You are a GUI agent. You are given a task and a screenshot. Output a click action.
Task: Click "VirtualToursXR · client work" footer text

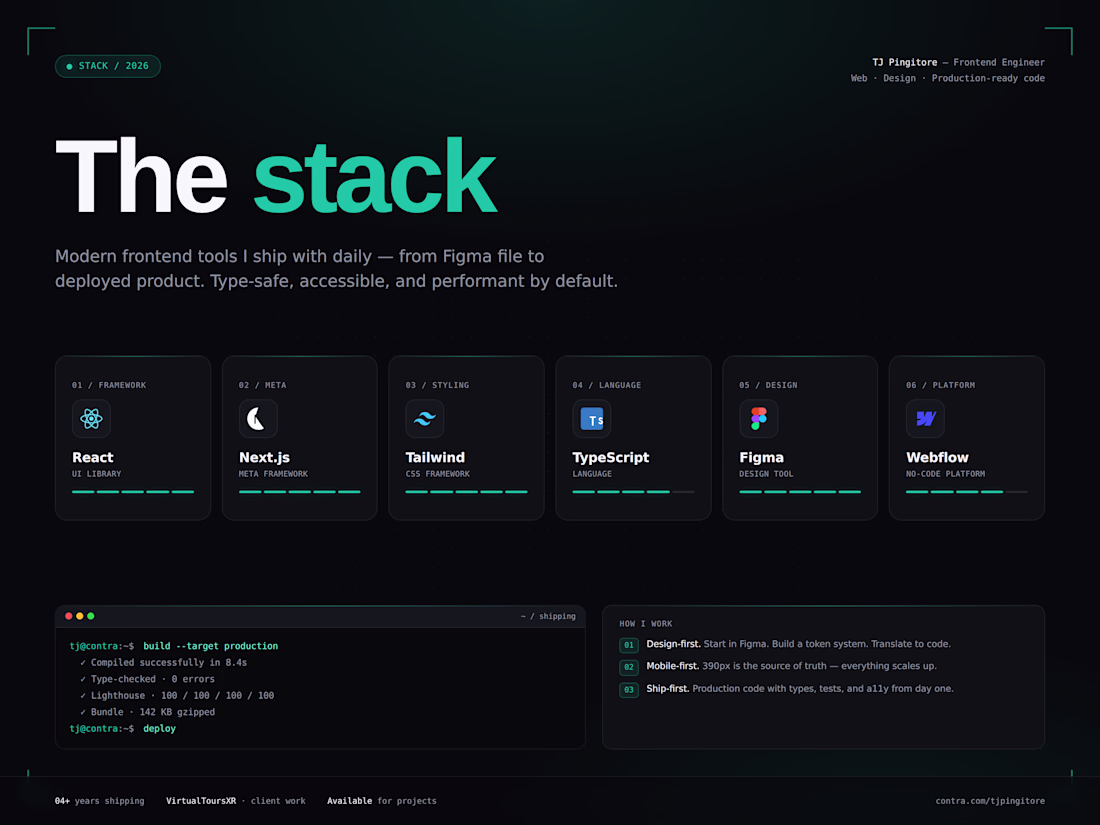236,800
